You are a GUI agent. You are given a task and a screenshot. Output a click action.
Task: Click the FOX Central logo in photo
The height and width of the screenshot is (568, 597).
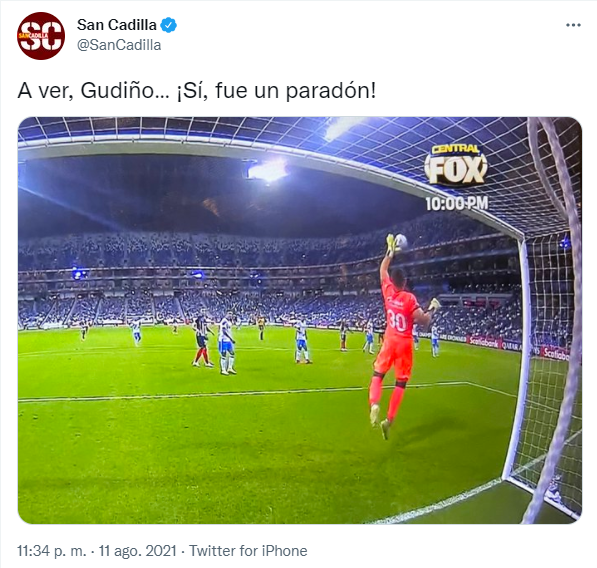coord(456,165)
